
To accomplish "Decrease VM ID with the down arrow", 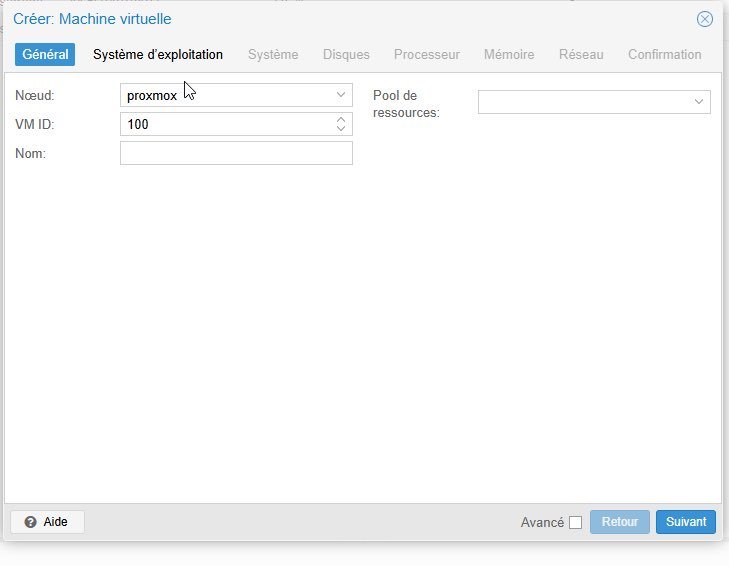I will pos(341,129).
